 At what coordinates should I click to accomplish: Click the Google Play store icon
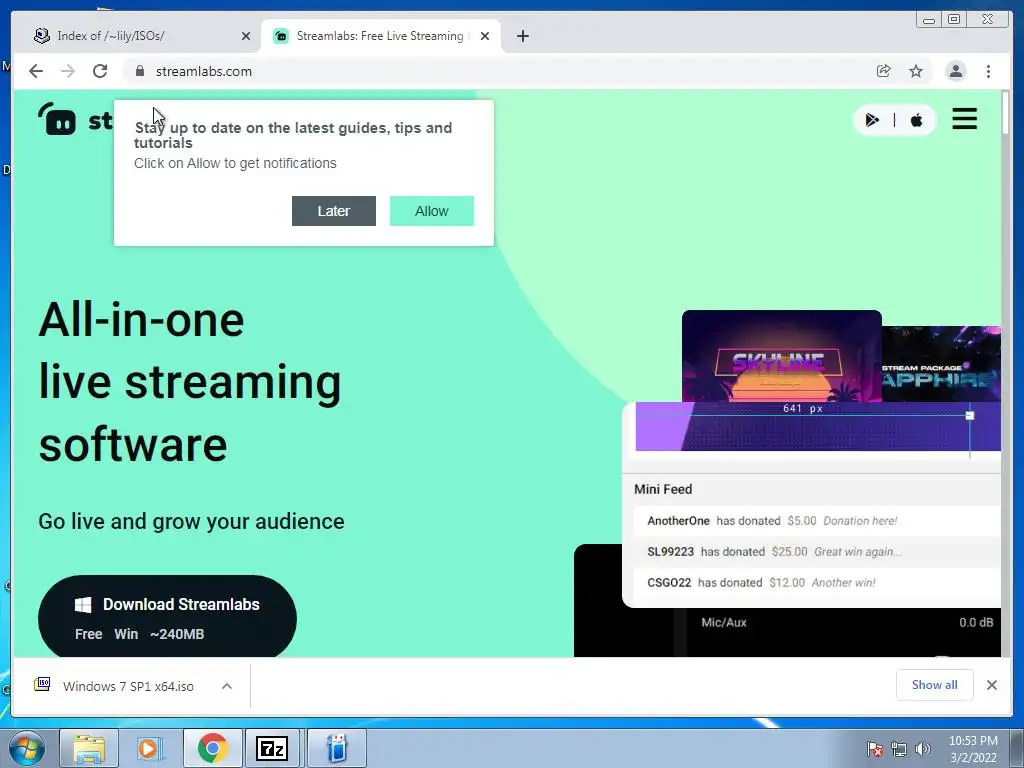[872, 120]
